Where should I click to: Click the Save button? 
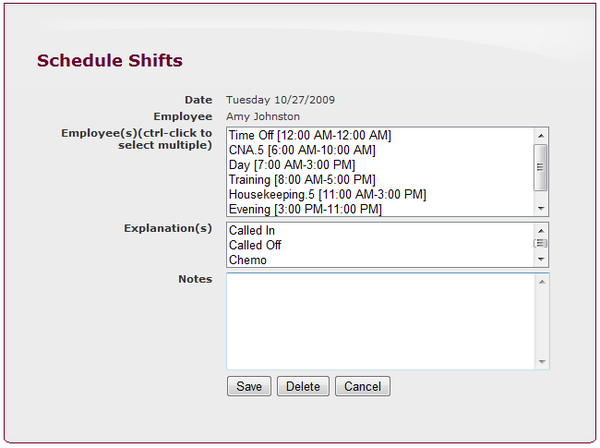pos(249,386)
